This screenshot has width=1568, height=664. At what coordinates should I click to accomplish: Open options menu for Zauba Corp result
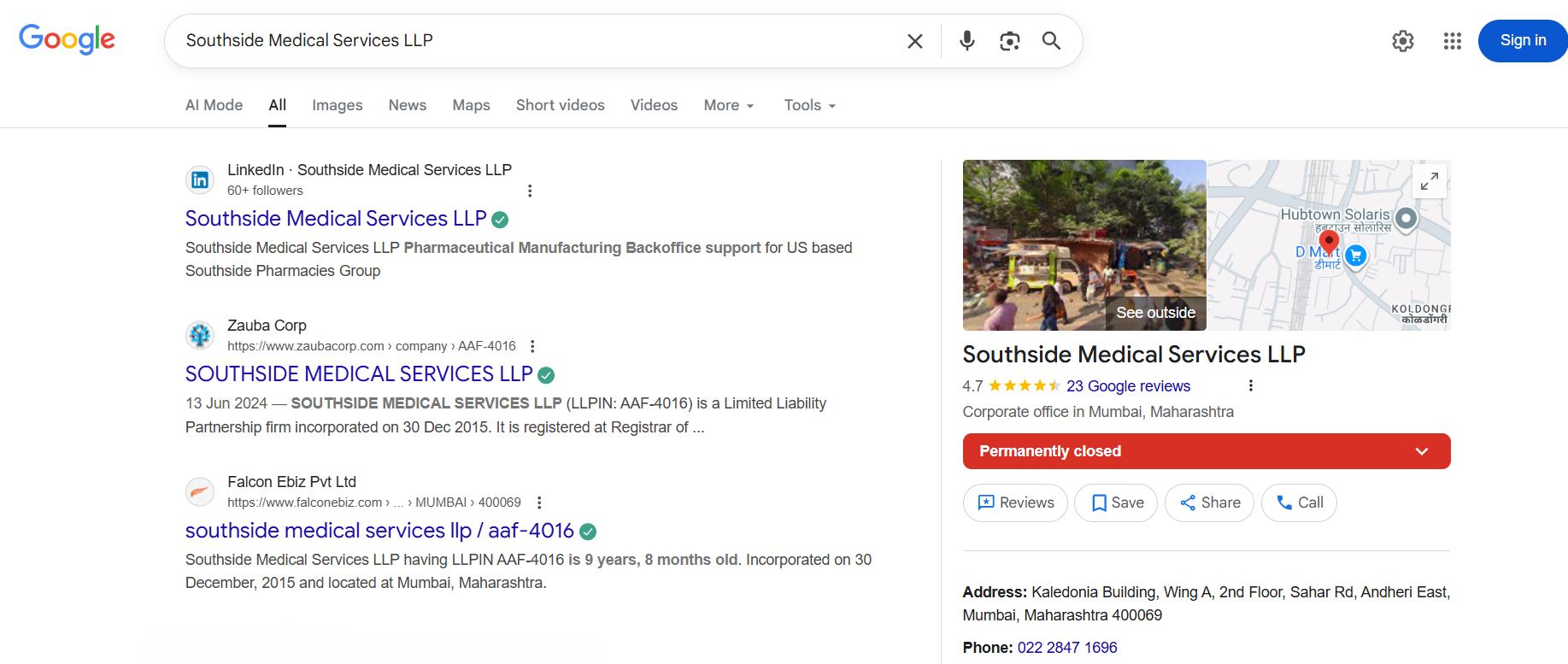pos(532,346)
